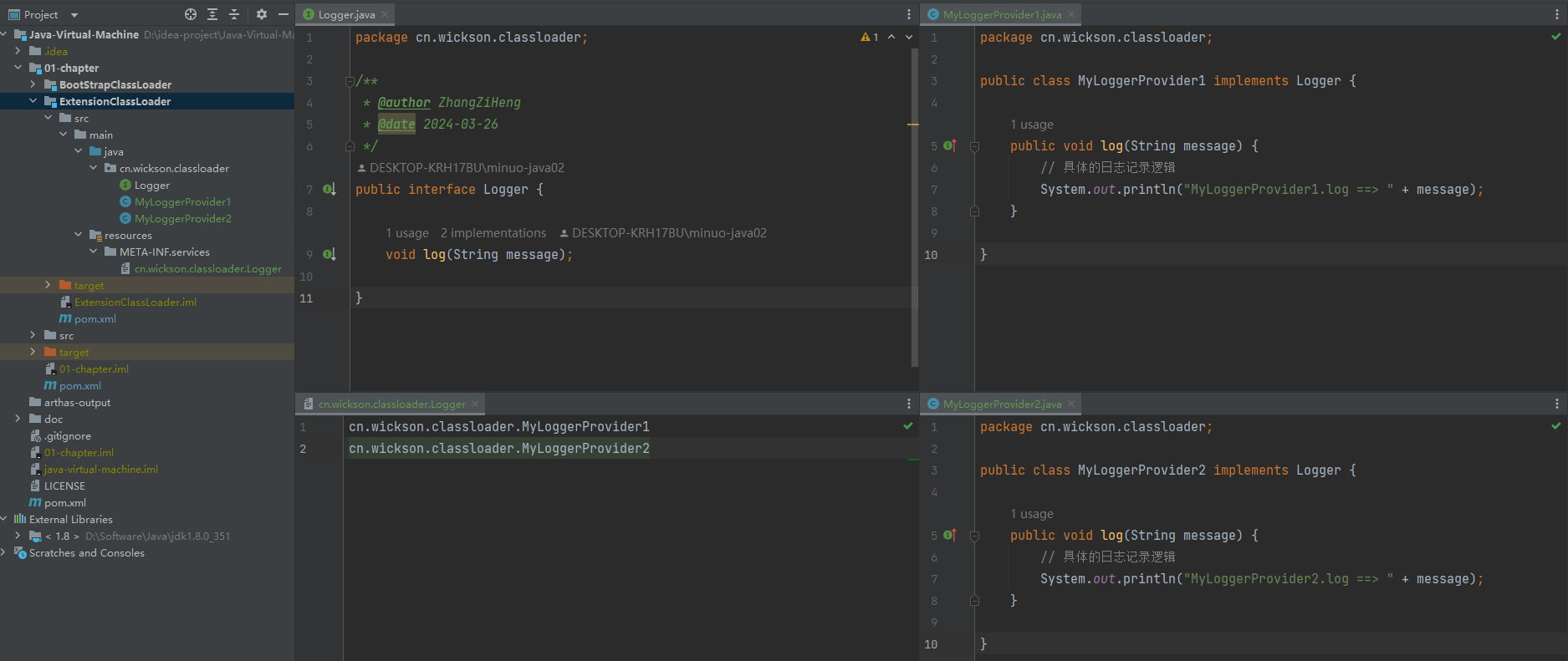Click implementations gutter icon on log method line 9
The height and width of the screenshot is (661, 1568).
pyautogui.click(x=329, y=255)
